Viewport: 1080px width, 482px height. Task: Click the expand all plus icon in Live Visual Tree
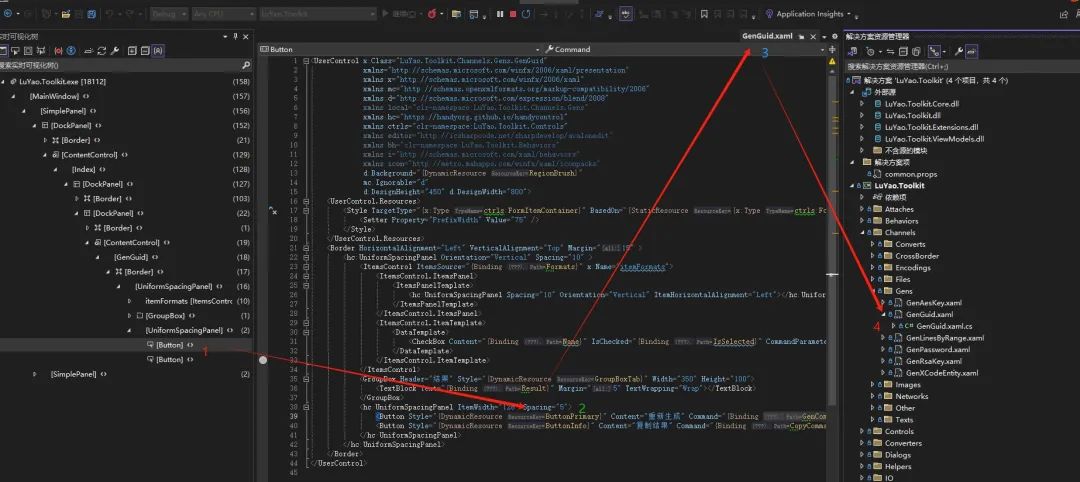[132, 50]
